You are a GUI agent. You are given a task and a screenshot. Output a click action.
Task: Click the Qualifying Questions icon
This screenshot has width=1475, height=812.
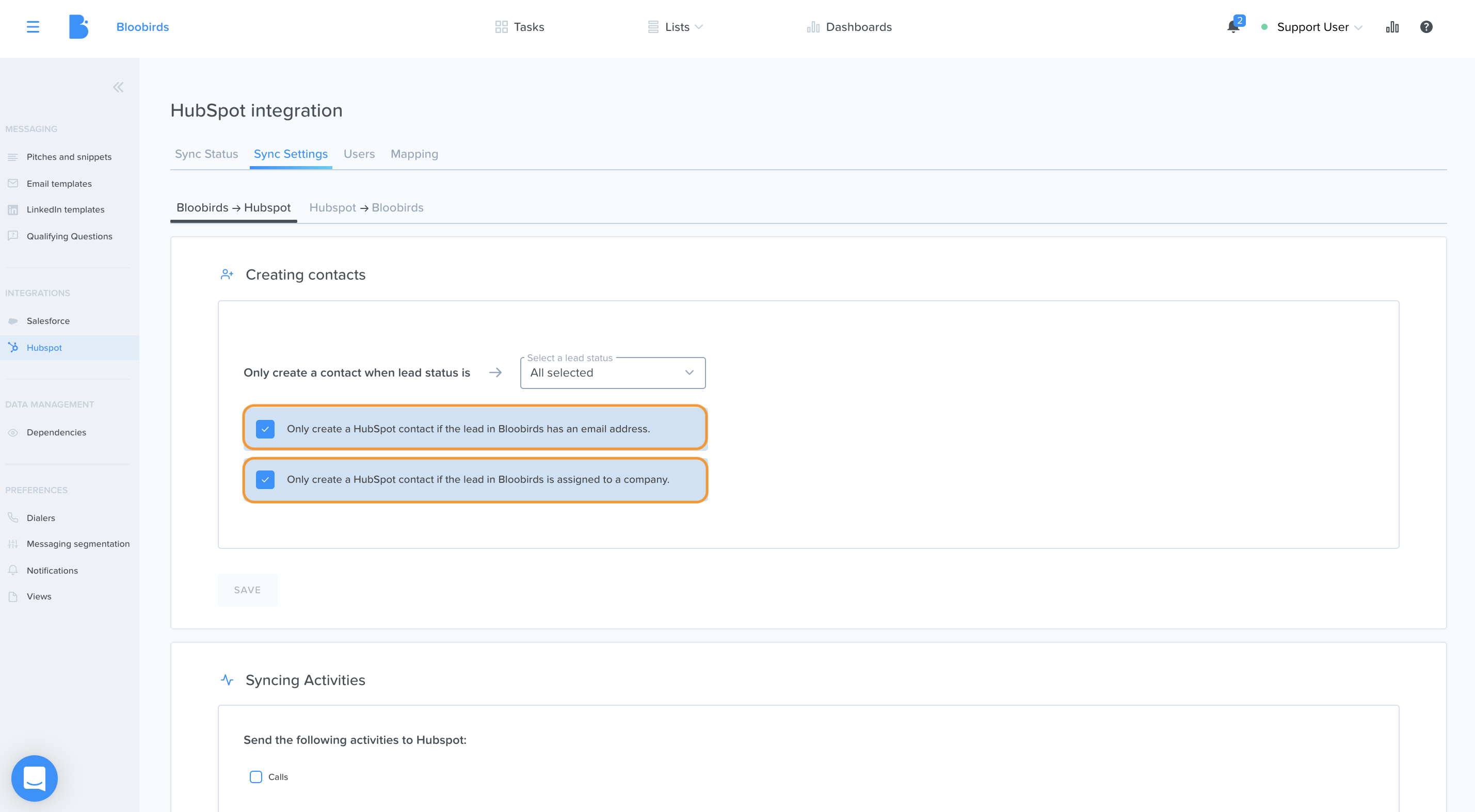pos(12,236)
